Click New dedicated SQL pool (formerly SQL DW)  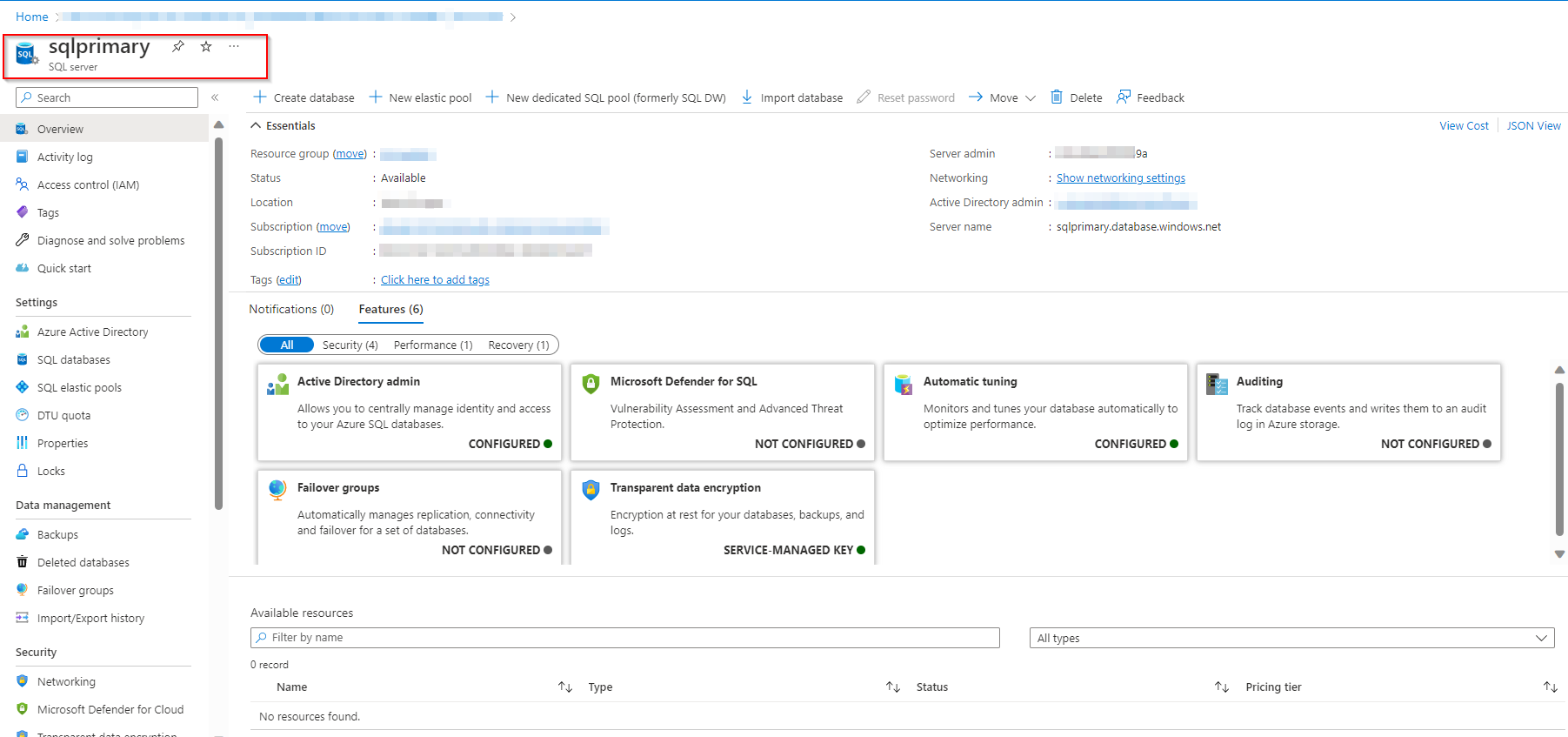(x=605, y=97)
